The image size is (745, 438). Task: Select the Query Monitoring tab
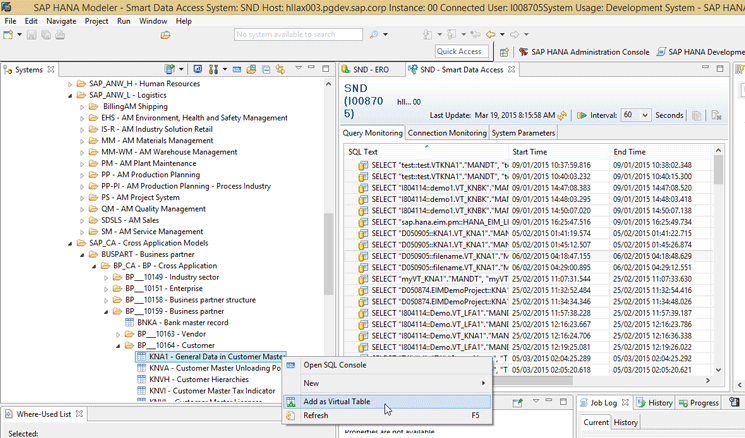[x=372, y=133]
